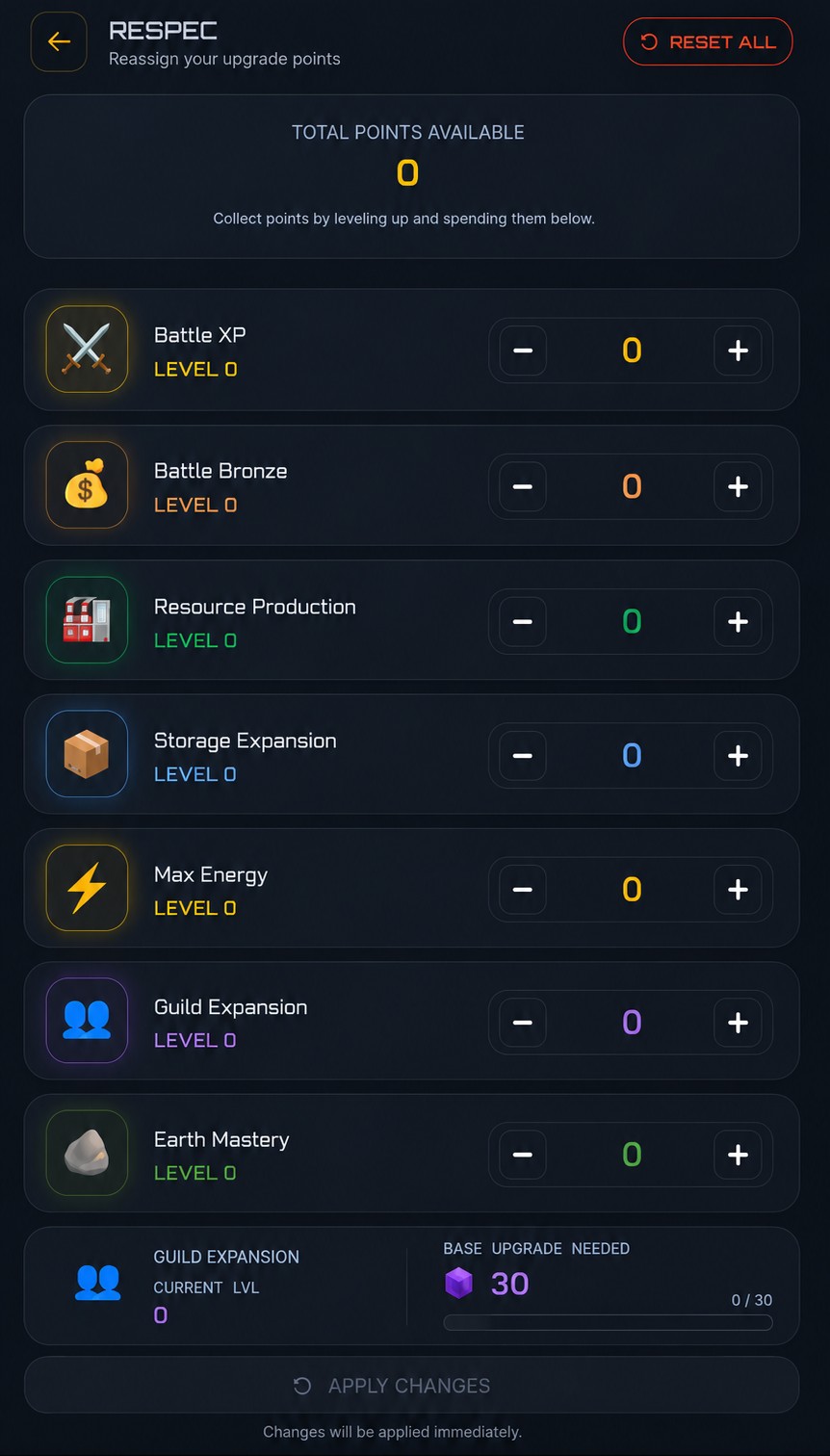Image resolution: width=830 pixels, height=1456 pixels.
Task: Decrease Battle Bronze with the minus button
Action: point(523,486)
